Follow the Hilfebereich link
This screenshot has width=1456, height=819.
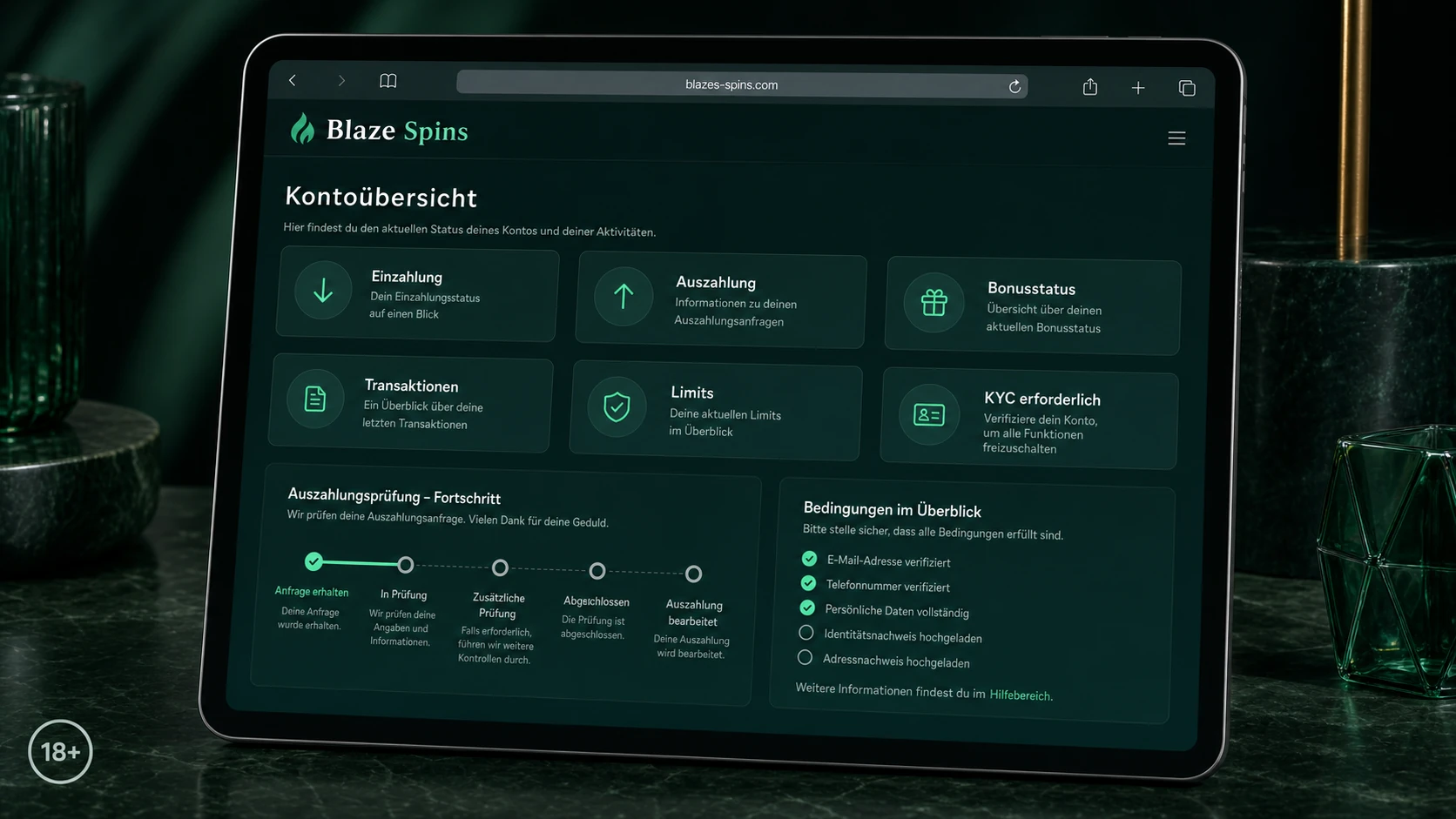1020,695
